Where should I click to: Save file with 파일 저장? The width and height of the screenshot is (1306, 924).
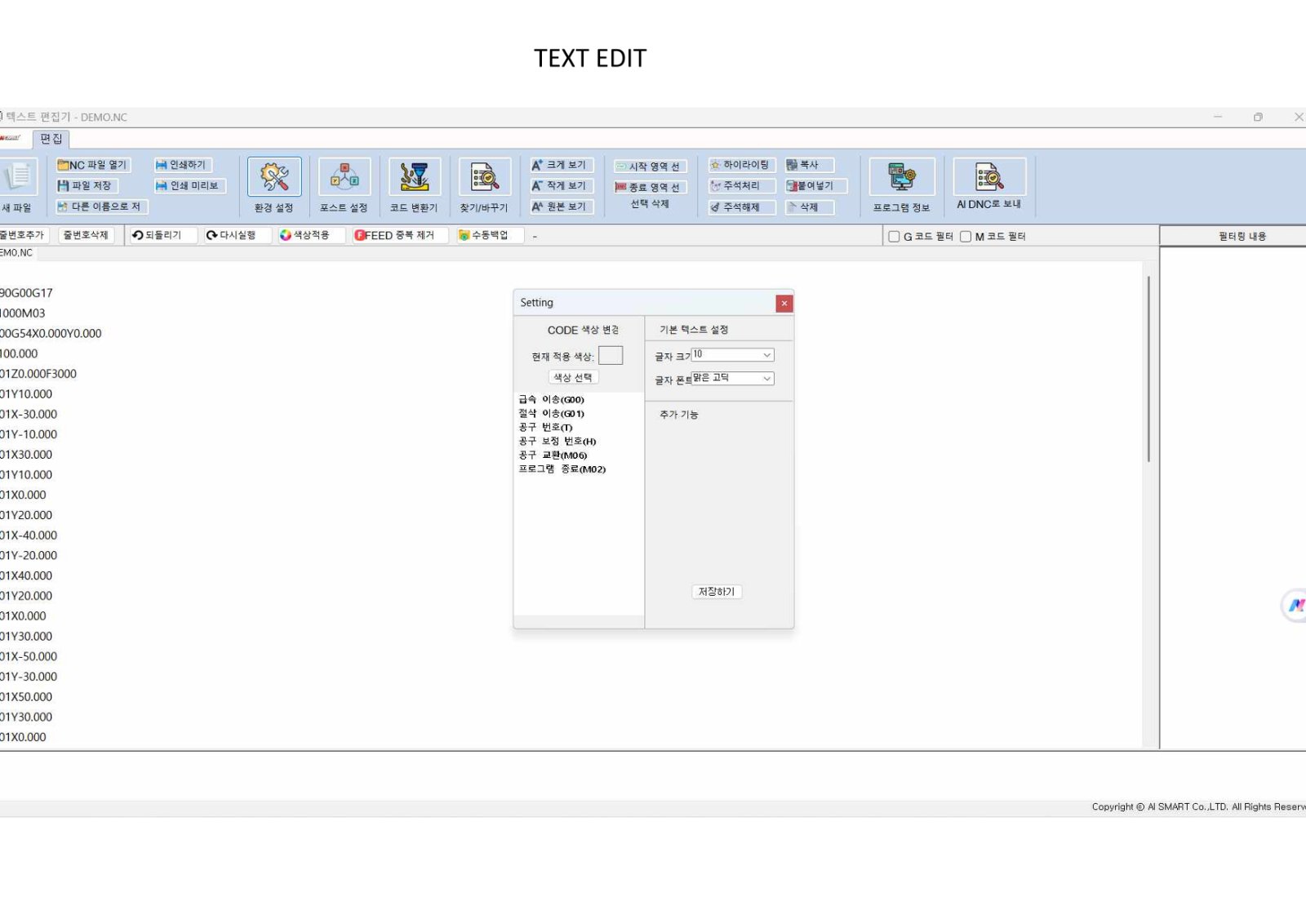(86, 186)
